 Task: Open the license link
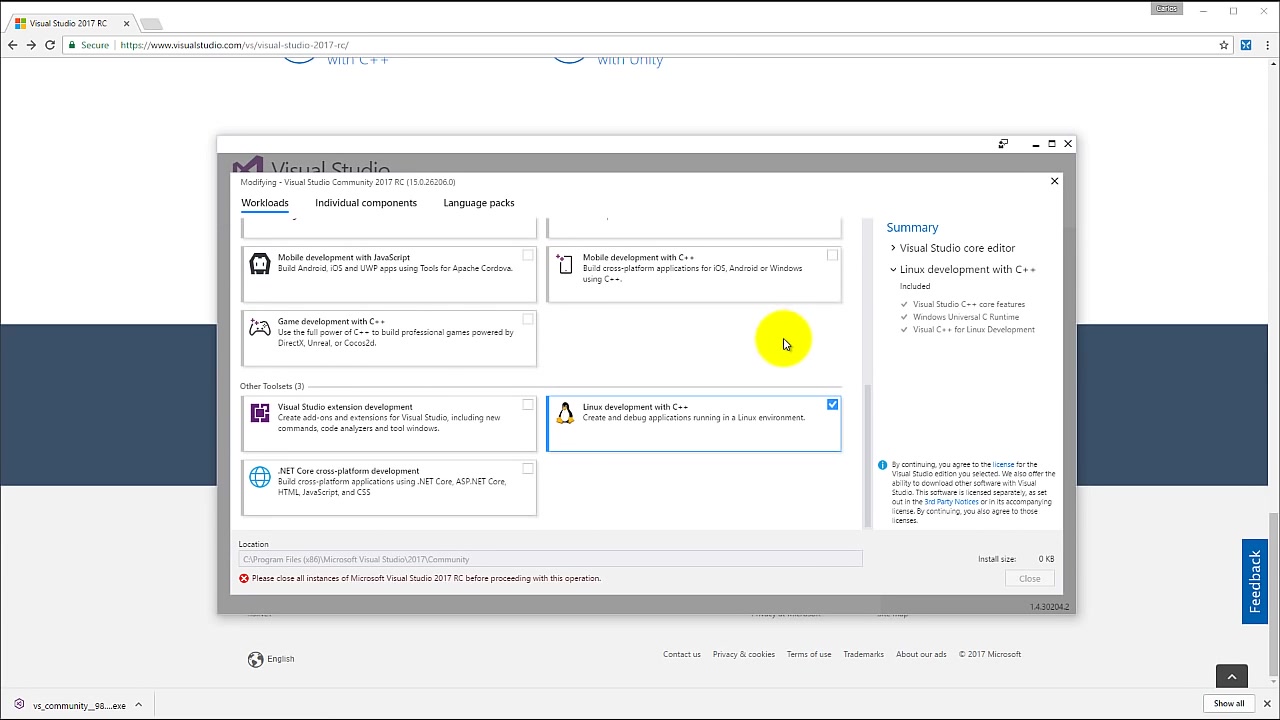(1003, 465)
